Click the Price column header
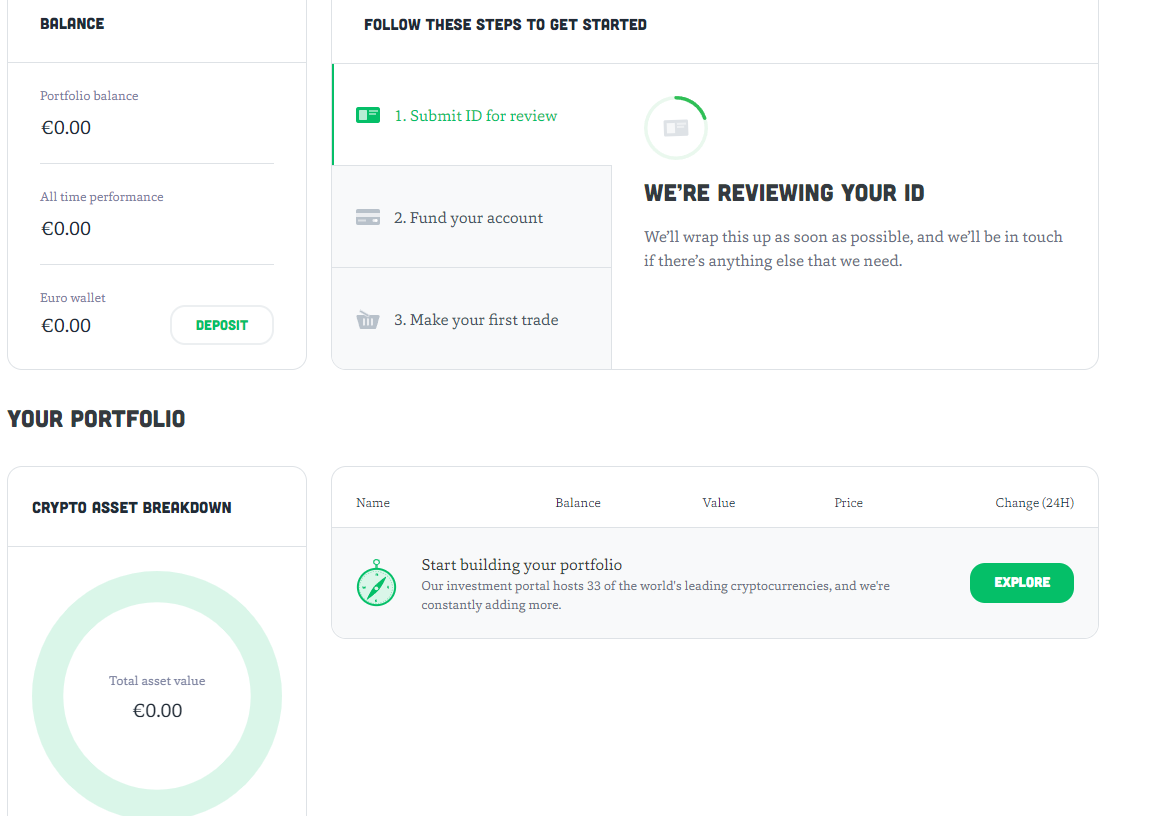Image resolution: width=1167 pixels, height=816 pixels. pos(848,502)
